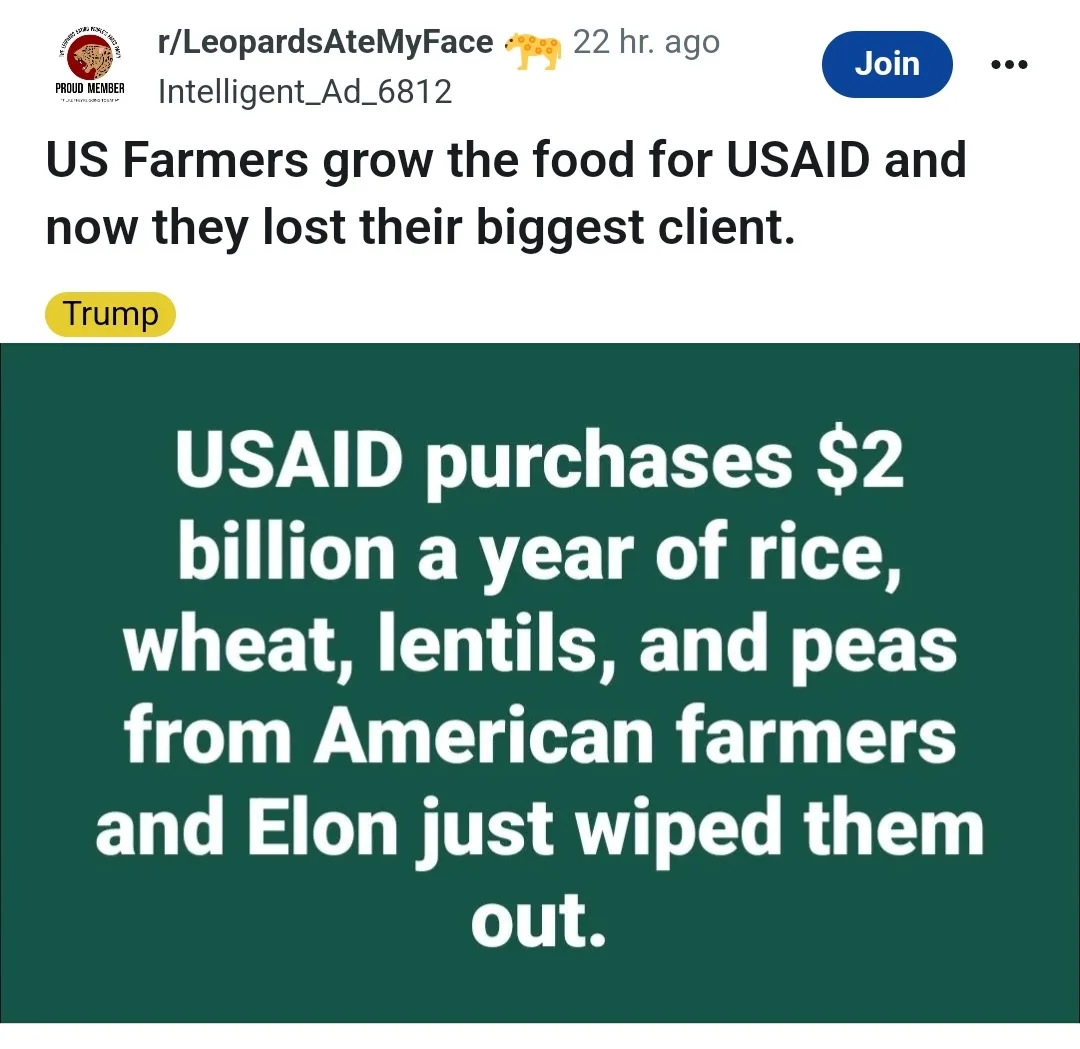Click 'now they lost their biggest client' title line
This screenshot has height=1049, width=1080.
[420, 227]
